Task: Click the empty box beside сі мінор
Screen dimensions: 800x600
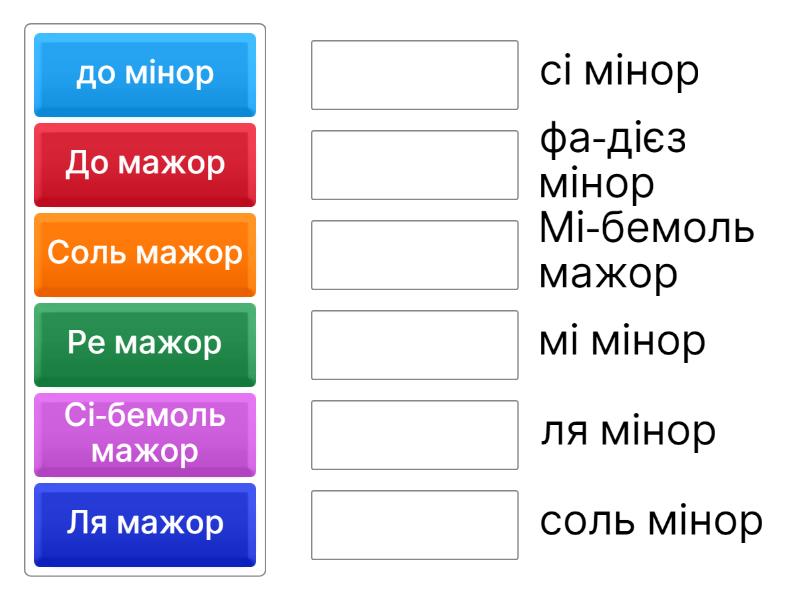Action: (x=414, y=74)
